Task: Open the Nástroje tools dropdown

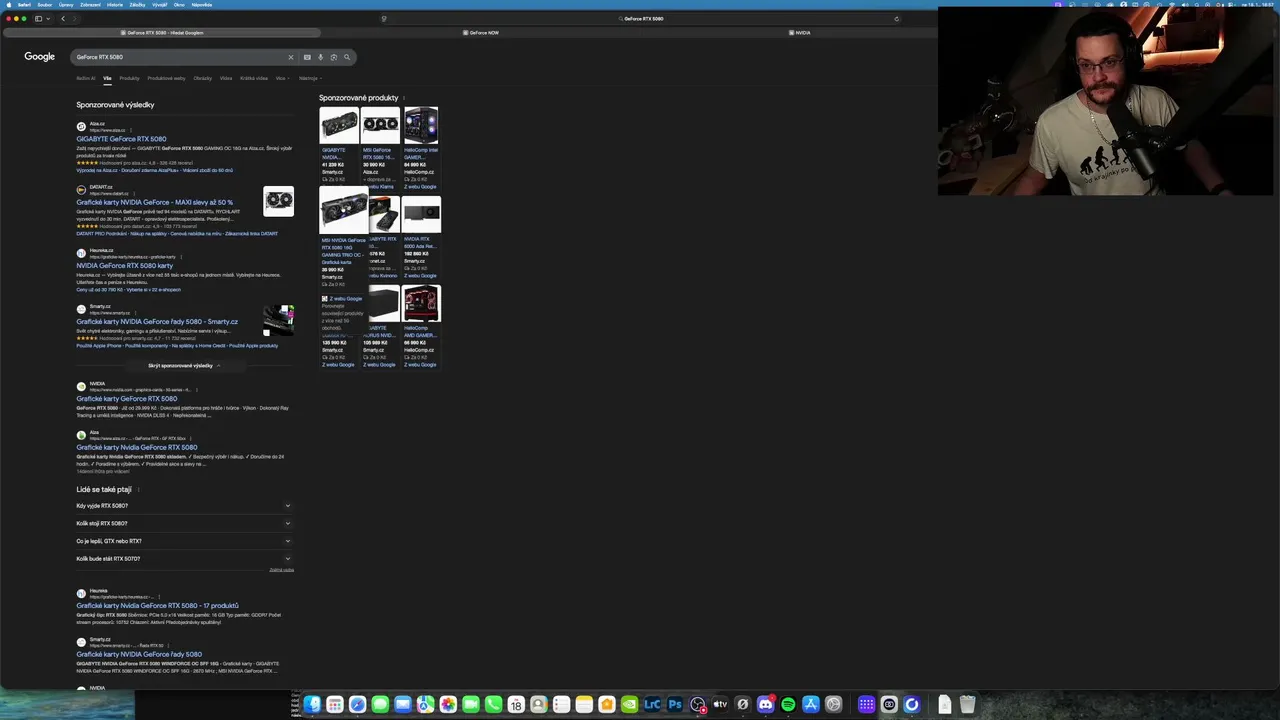Action: point(310,78)
